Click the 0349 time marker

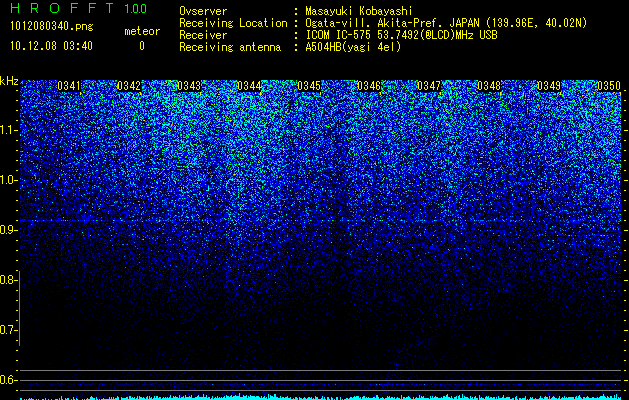[549, 86]
